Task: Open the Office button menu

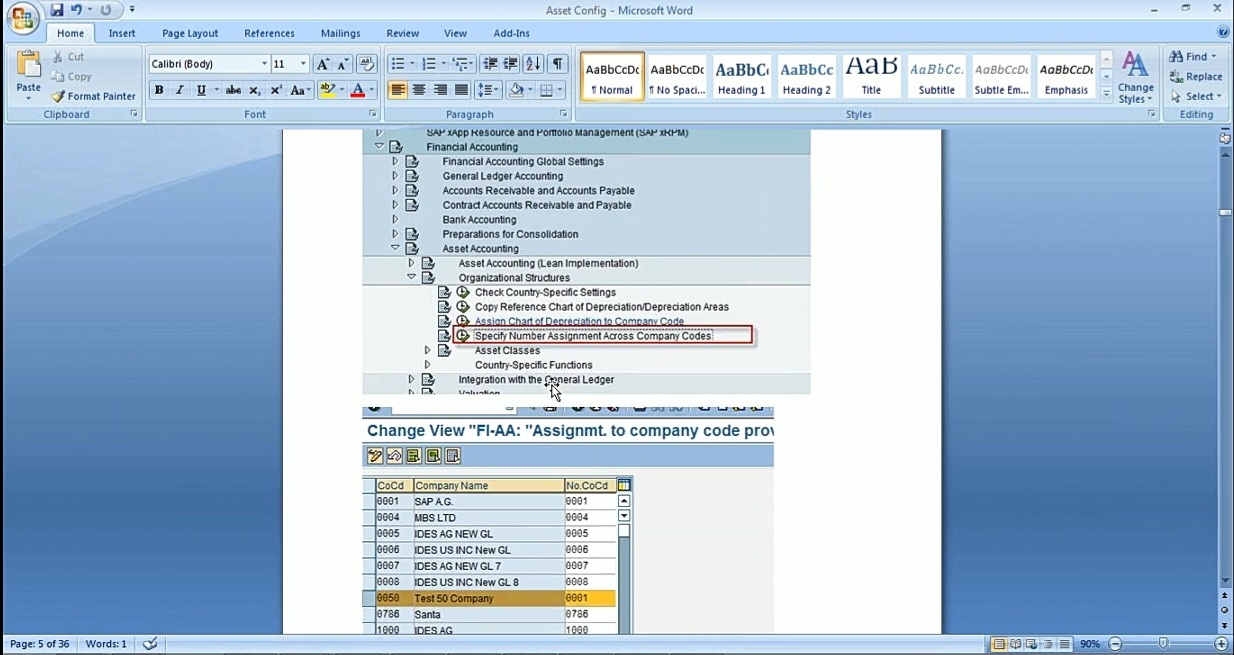Action: tap(23, 17)
